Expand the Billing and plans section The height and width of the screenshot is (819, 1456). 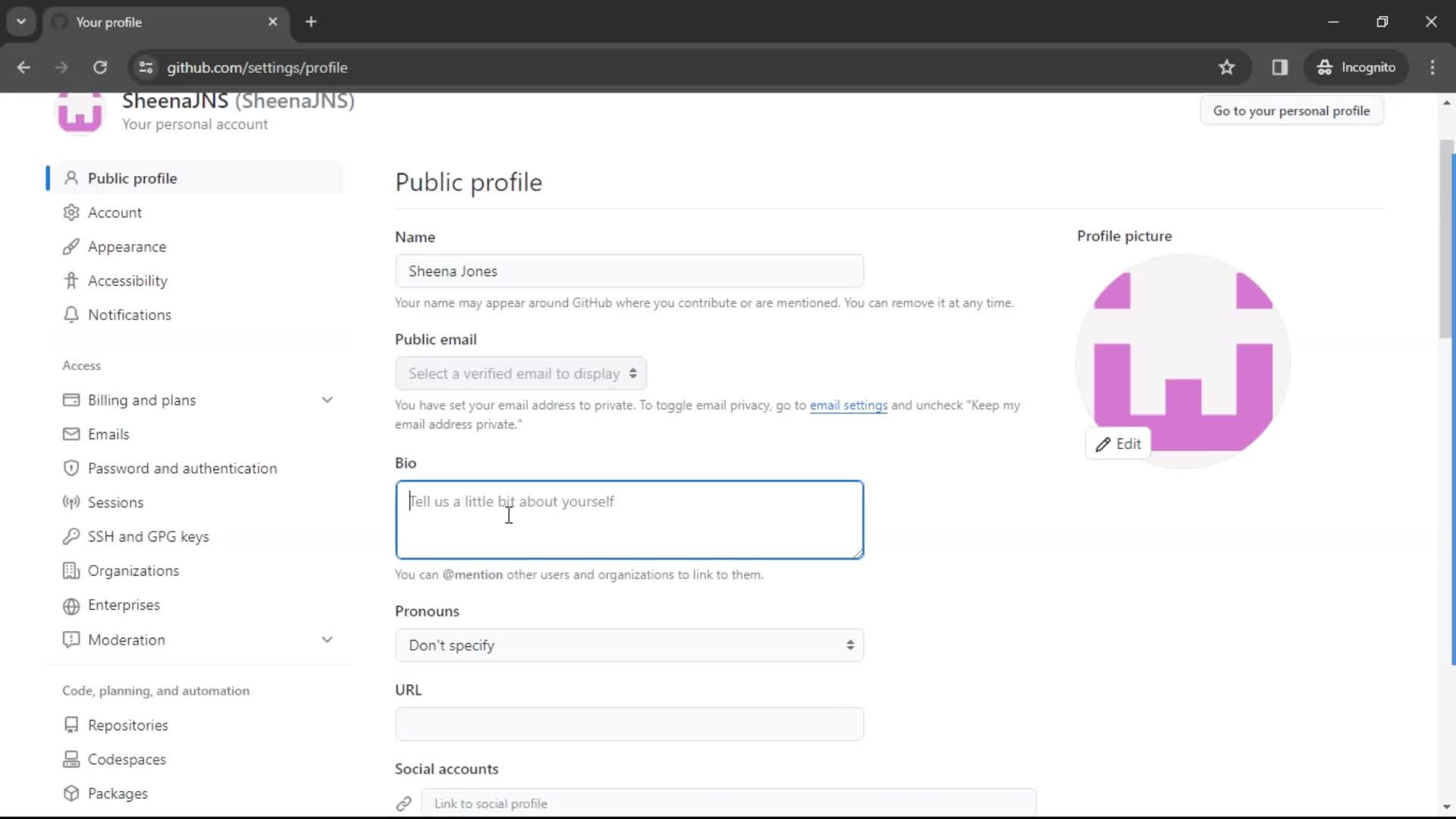pos(327,400)
